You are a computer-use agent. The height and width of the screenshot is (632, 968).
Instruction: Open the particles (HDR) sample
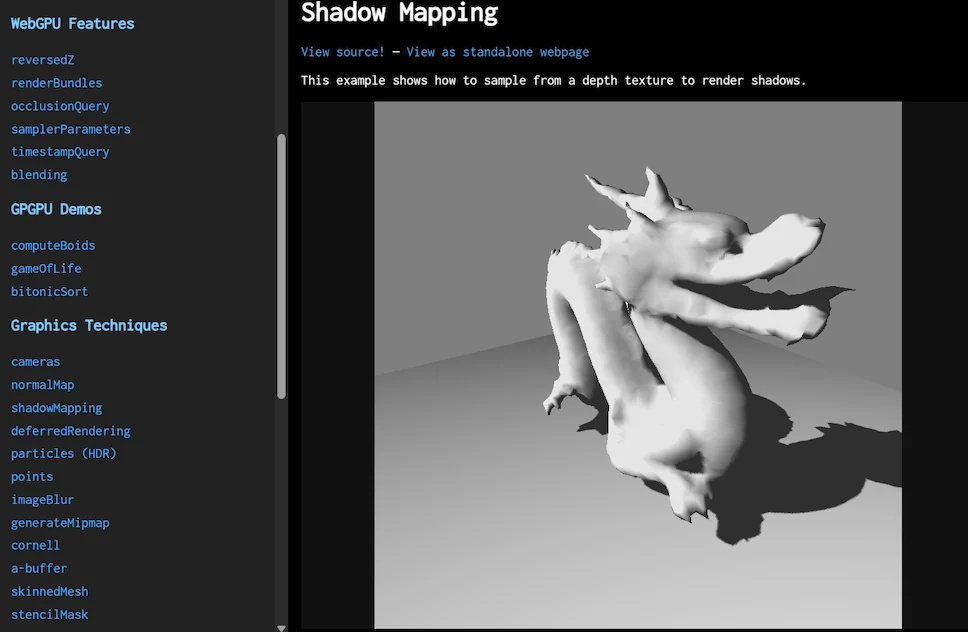[64, 454]
